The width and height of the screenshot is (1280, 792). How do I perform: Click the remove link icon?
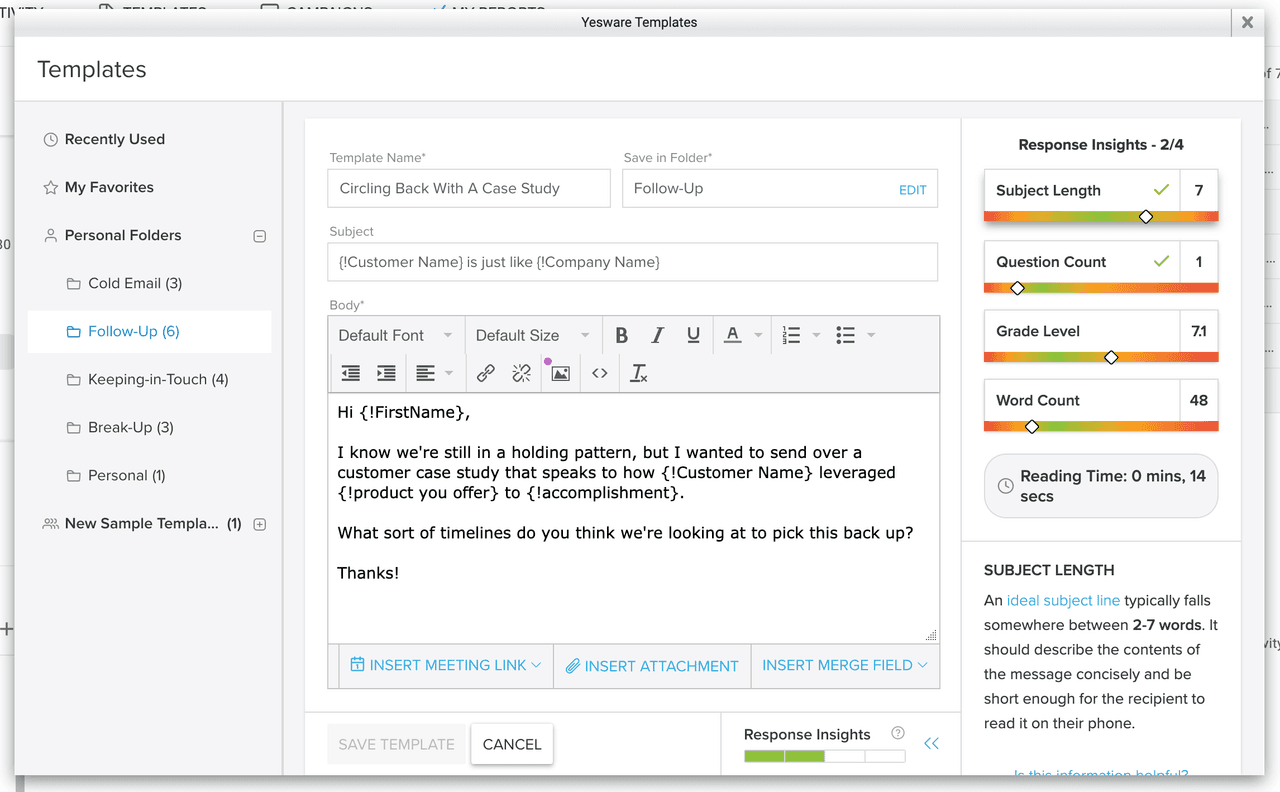pos(522,373)
